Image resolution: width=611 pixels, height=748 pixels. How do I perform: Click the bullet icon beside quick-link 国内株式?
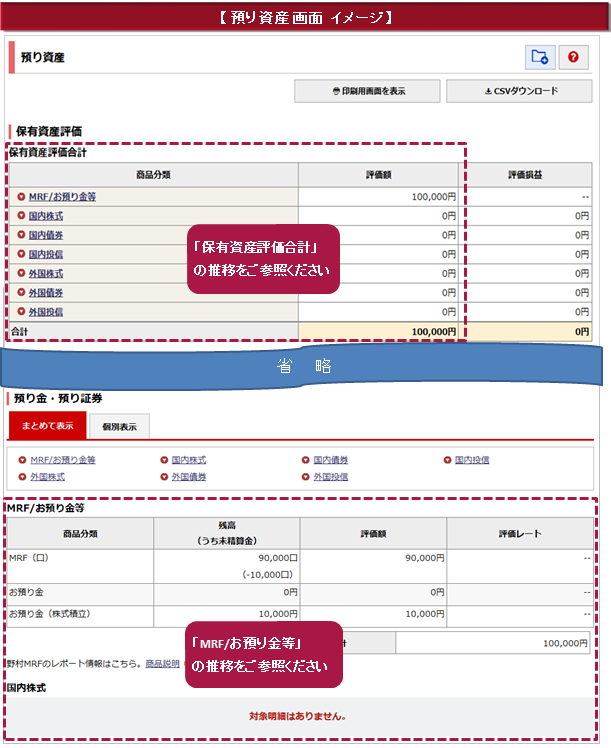click(x=164, y=460)
